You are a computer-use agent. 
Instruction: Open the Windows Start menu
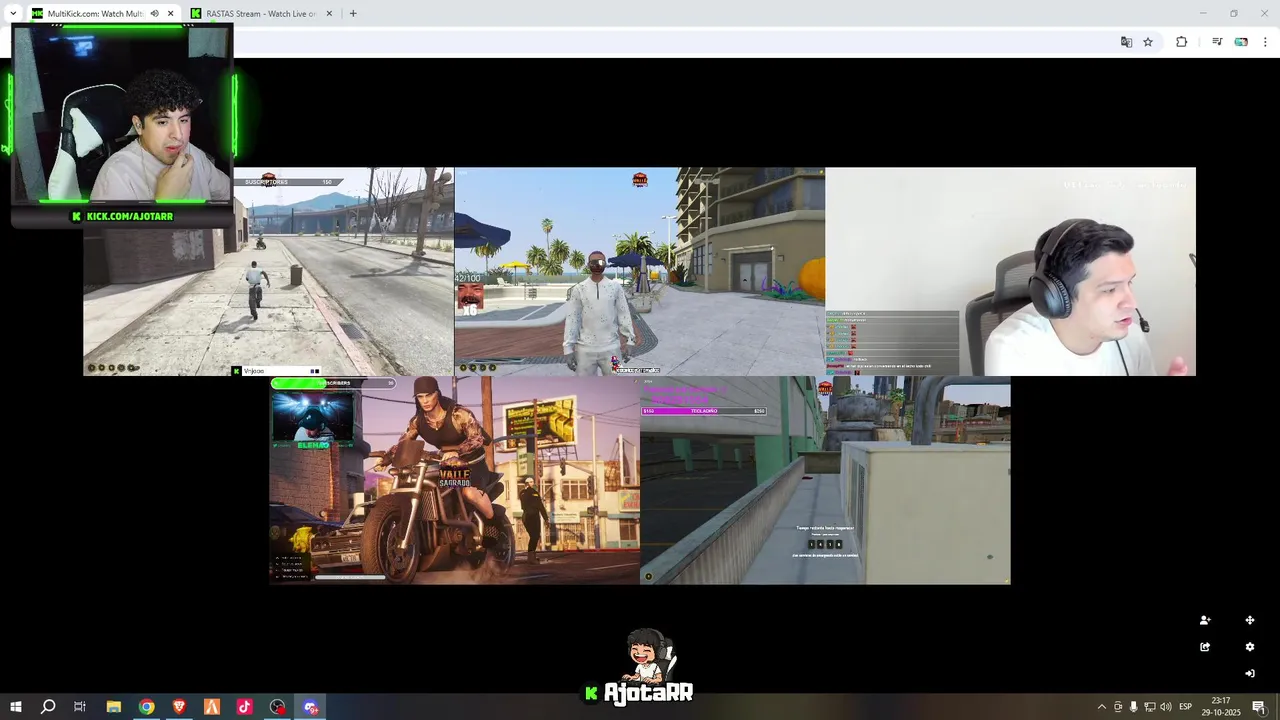[16, 707]
